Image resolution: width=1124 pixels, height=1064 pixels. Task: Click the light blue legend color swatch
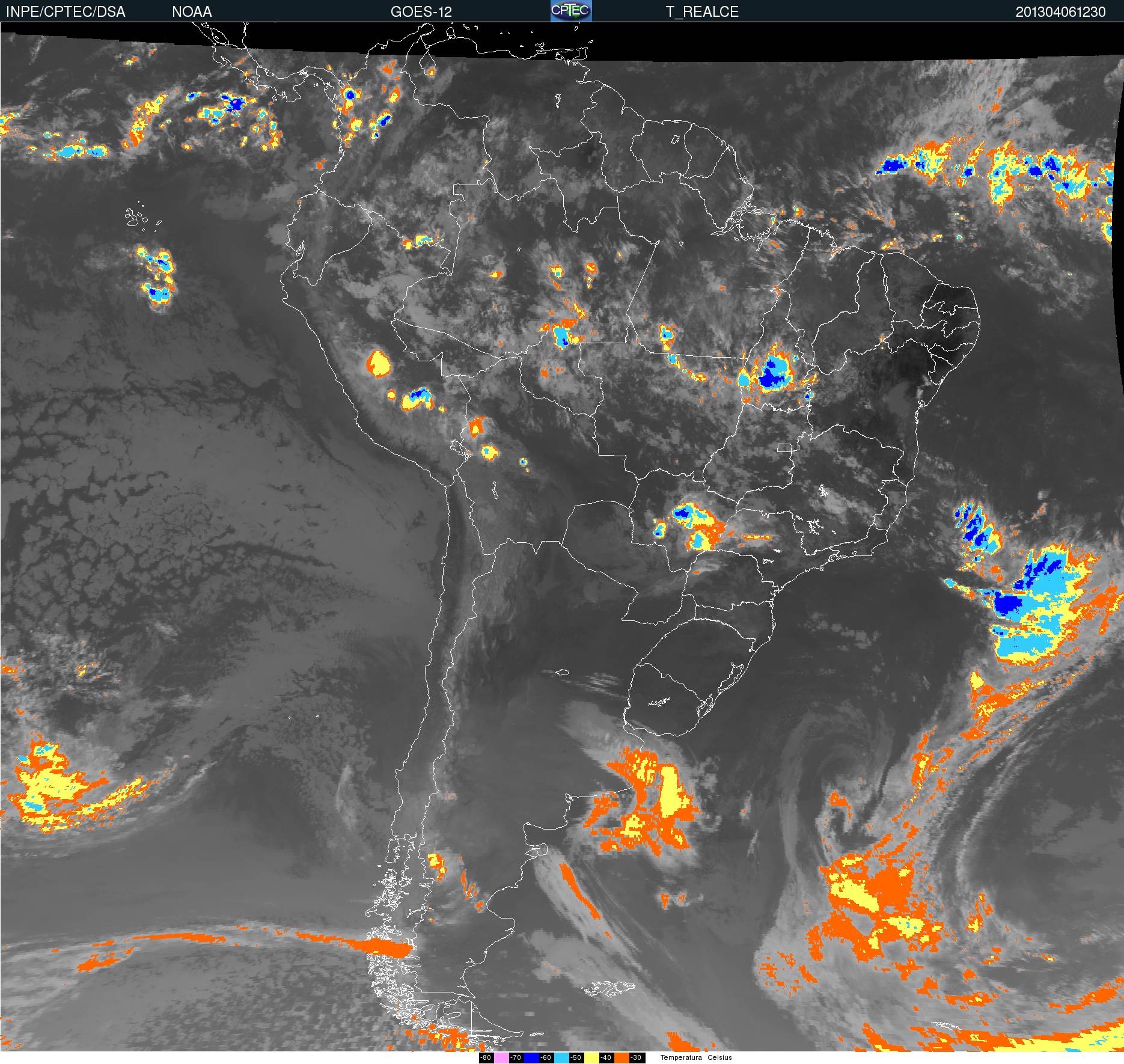[561, 1057]
